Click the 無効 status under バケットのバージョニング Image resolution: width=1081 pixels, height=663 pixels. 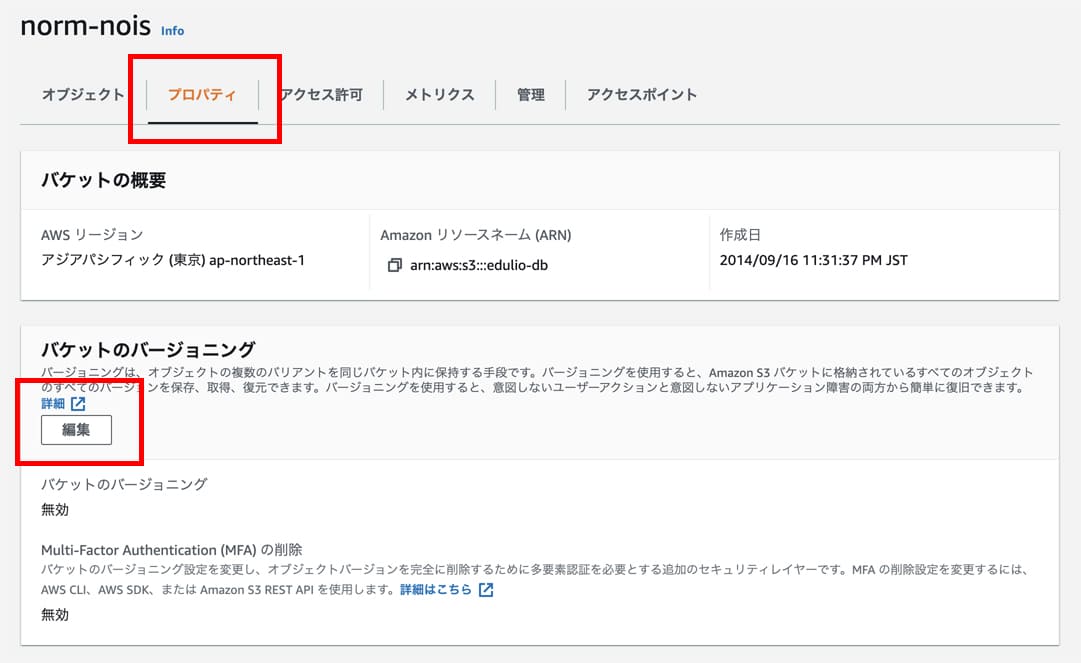[55, 510]
